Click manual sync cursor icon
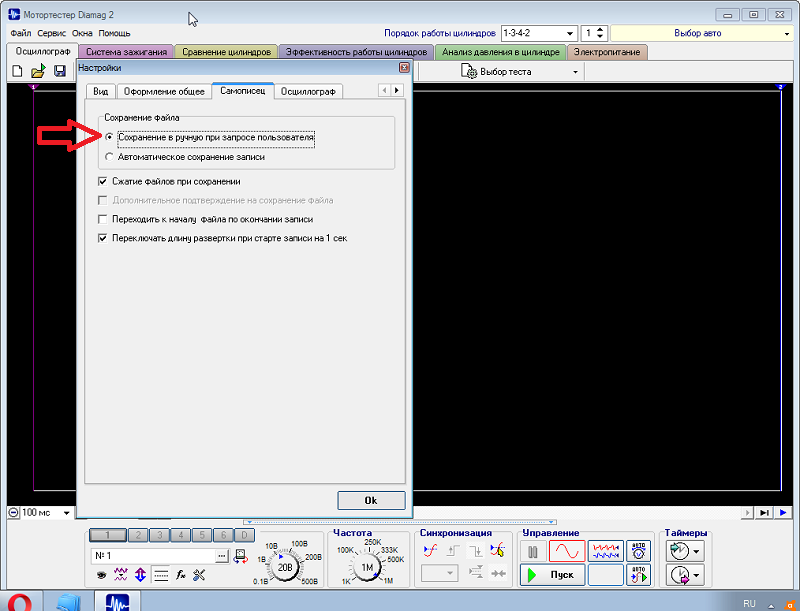The image size is (800, 611). pos(497,551)
